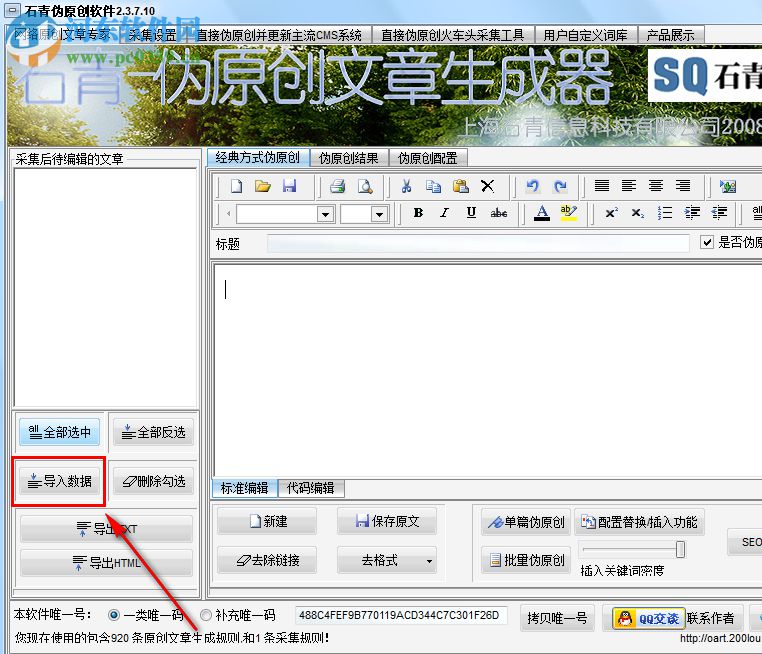
Task: Print with the printer toolbar icon
Action: click(x=338, y=186)
